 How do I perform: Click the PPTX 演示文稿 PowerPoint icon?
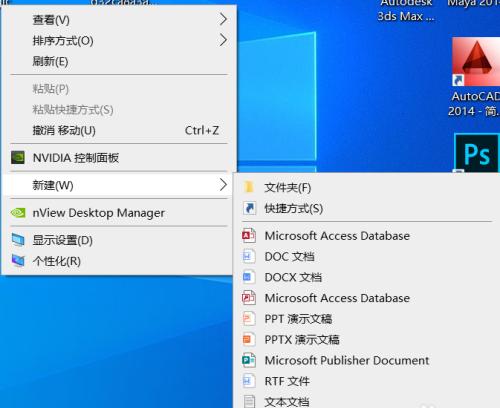point(249,339)
